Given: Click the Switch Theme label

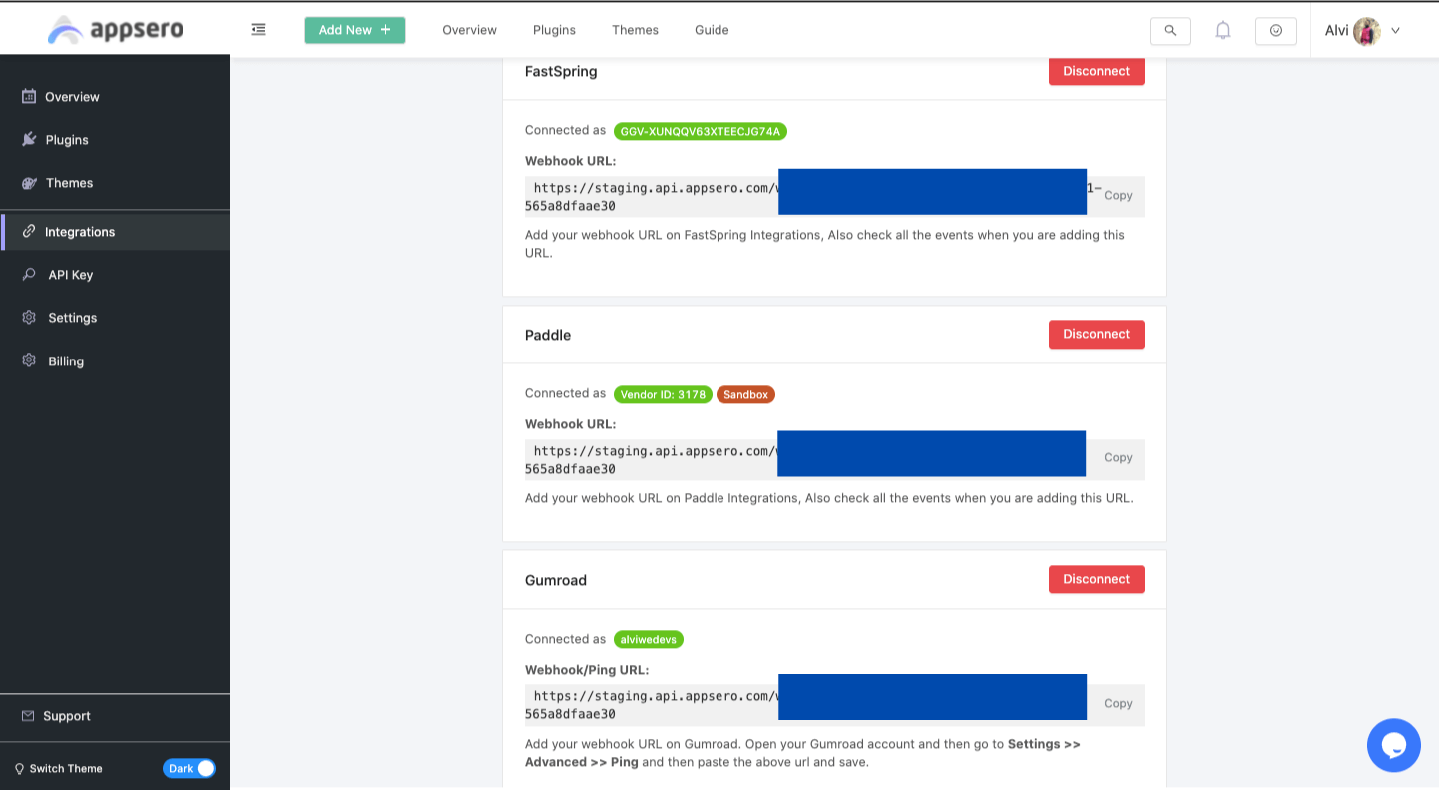Looking at the screenshot, I should 66,769.
